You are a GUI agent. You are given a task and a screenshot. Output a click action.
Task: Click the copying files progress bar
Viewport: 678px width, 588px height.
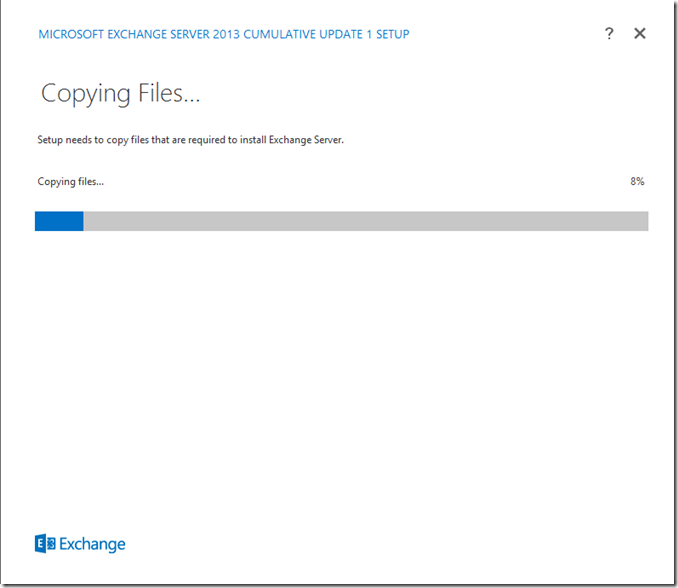coord(342,221)
